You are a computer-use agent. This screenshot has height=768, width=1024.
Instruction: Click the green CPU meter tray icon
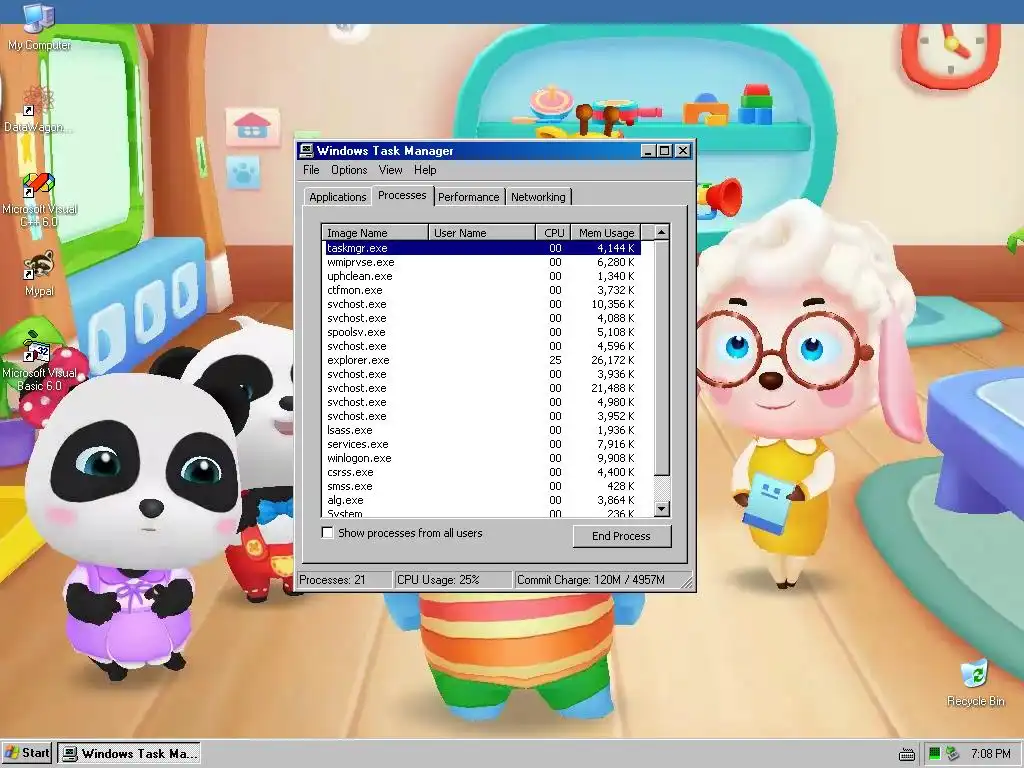pos(935,754)
